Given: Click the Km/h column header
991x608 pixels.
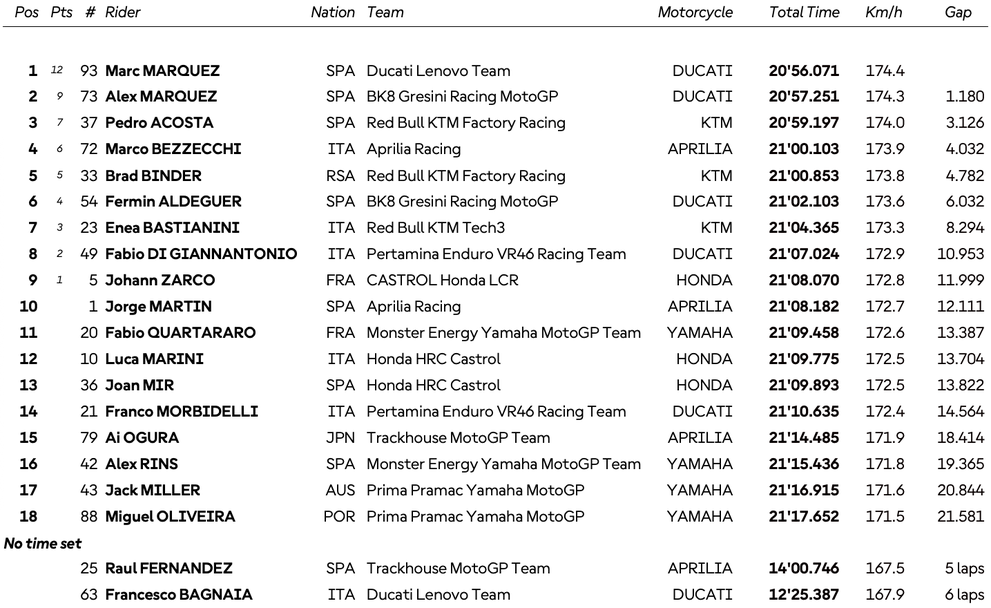Looking at the screenshot, I should [x=881, y=13].
